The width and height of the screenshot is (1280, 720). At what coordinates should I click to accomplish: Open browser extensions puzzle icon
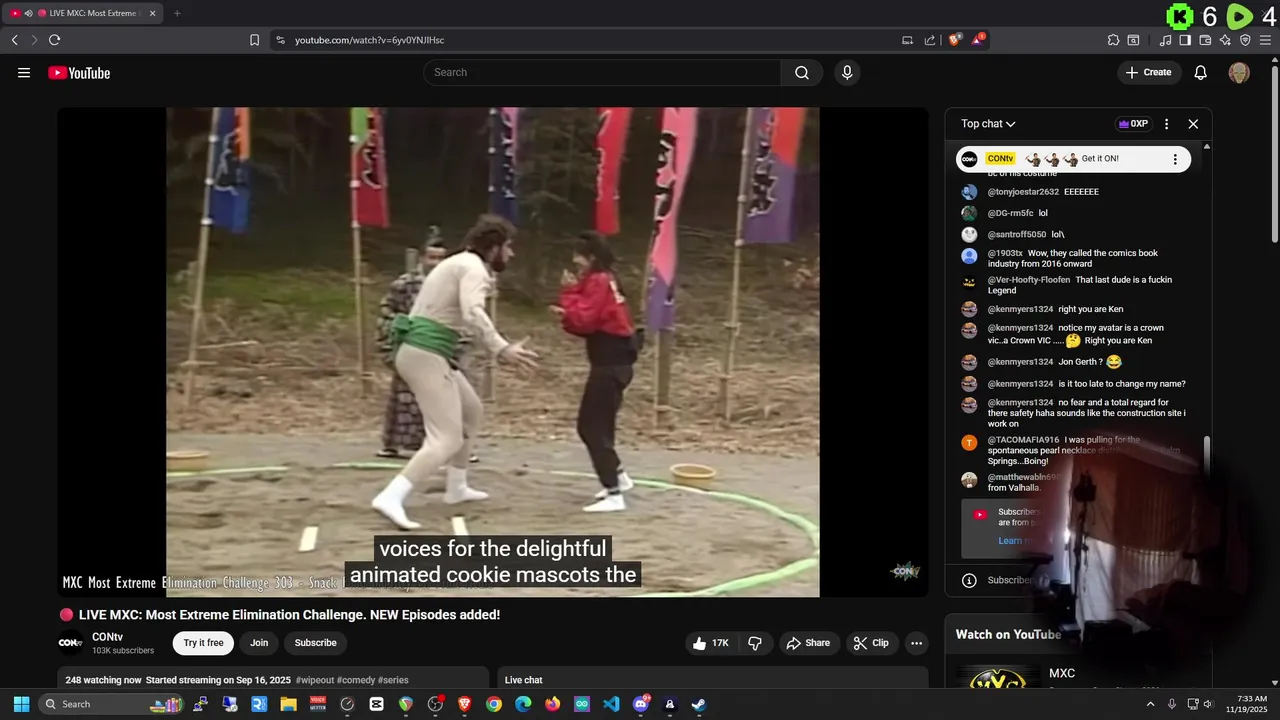click(1113, 40)
